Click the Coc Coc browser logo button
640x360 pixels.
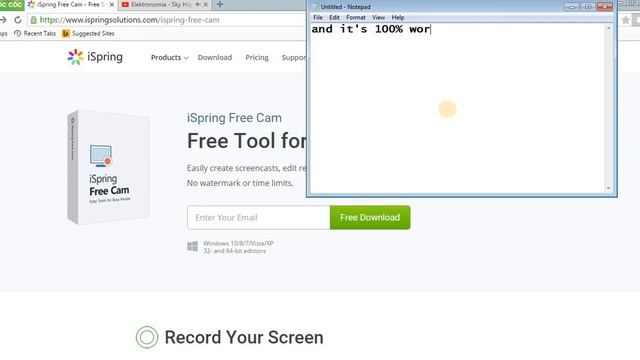pyautogui.click(x=12, y=4)
